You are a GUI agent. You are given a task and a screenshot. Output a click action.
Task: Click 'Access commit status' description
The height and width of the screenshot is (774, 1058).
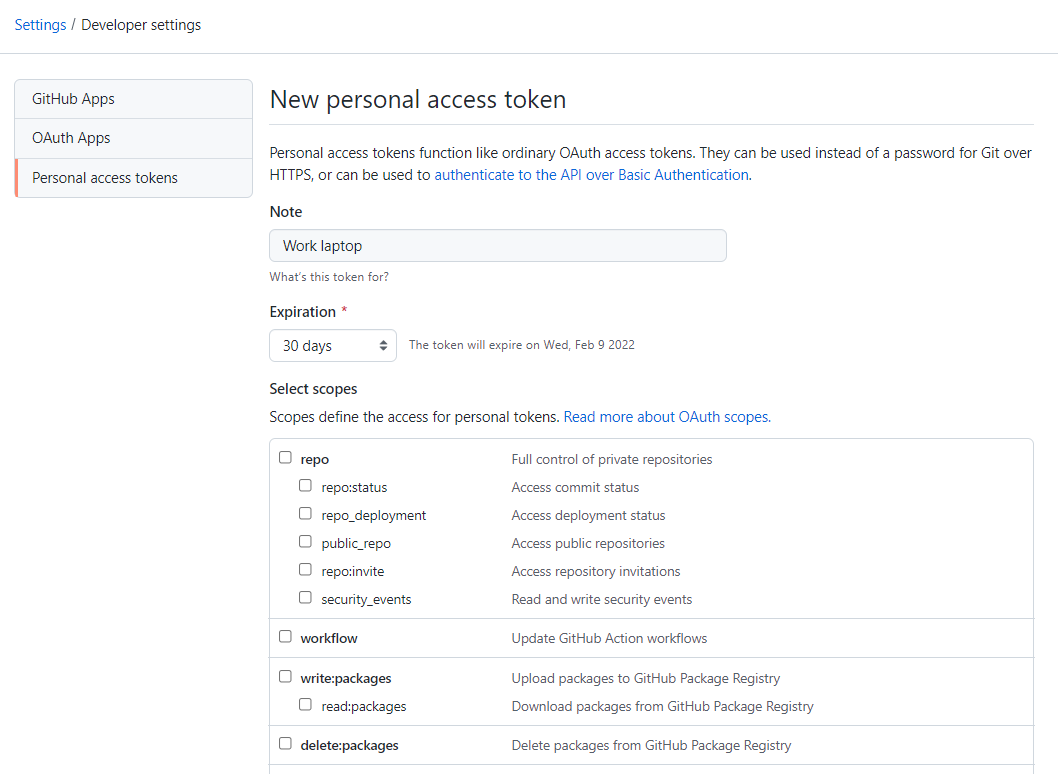click(x=575, y=487)
